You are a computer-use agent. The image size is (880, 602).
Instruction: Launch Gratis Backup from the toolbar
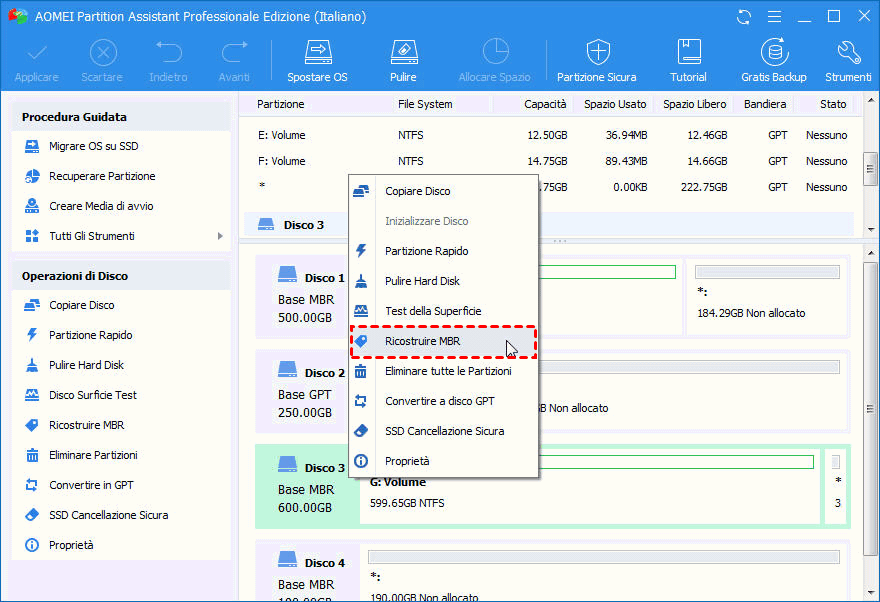click(774, 61)
